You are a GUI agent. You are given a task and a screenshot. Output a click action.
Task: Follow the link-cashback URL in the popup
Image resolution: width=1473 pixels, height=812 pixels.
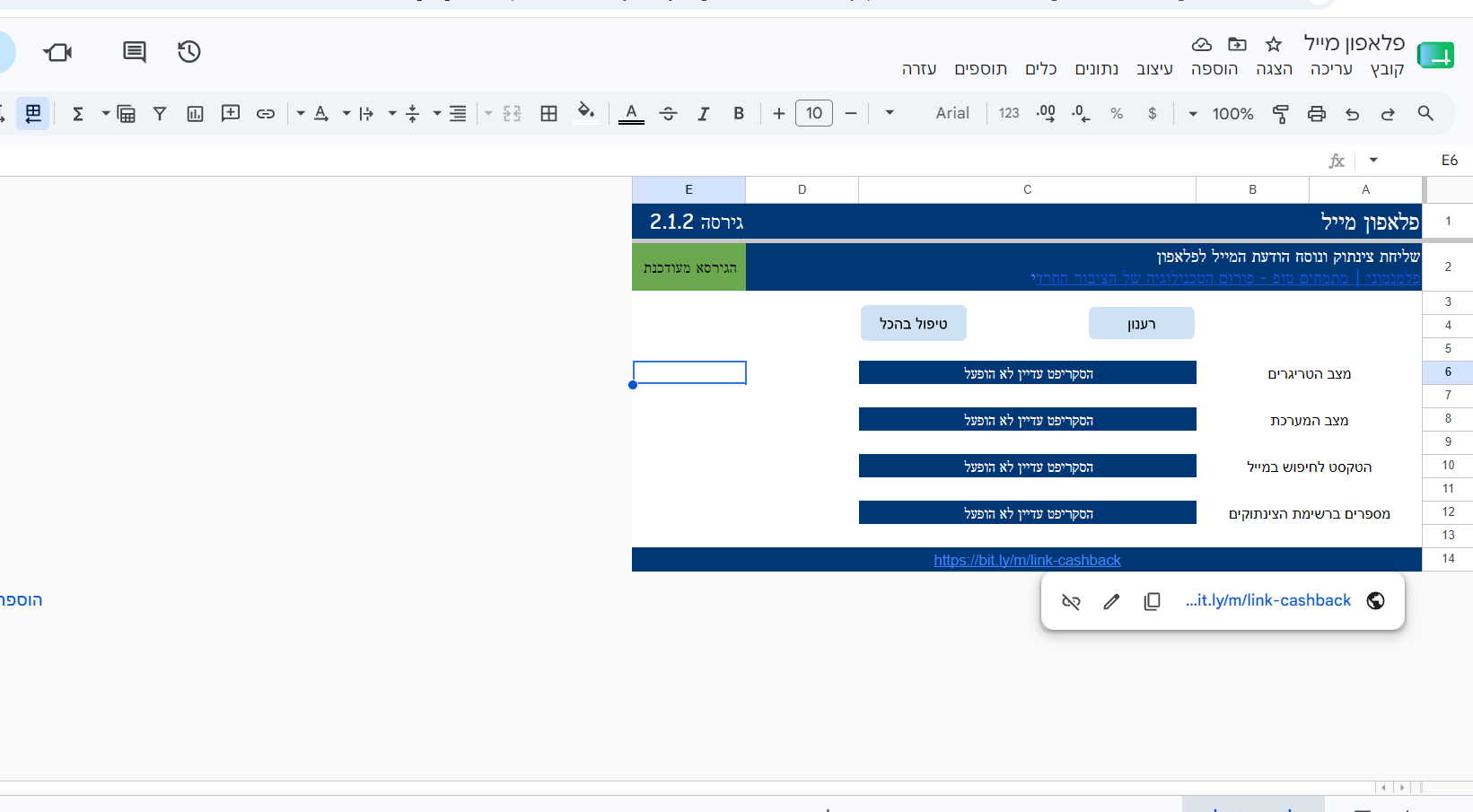1267,600
